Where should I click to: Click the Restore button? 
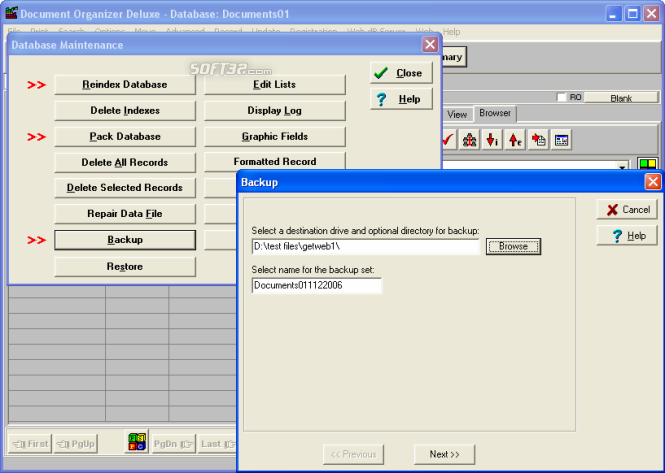click(x=125, y=266)
